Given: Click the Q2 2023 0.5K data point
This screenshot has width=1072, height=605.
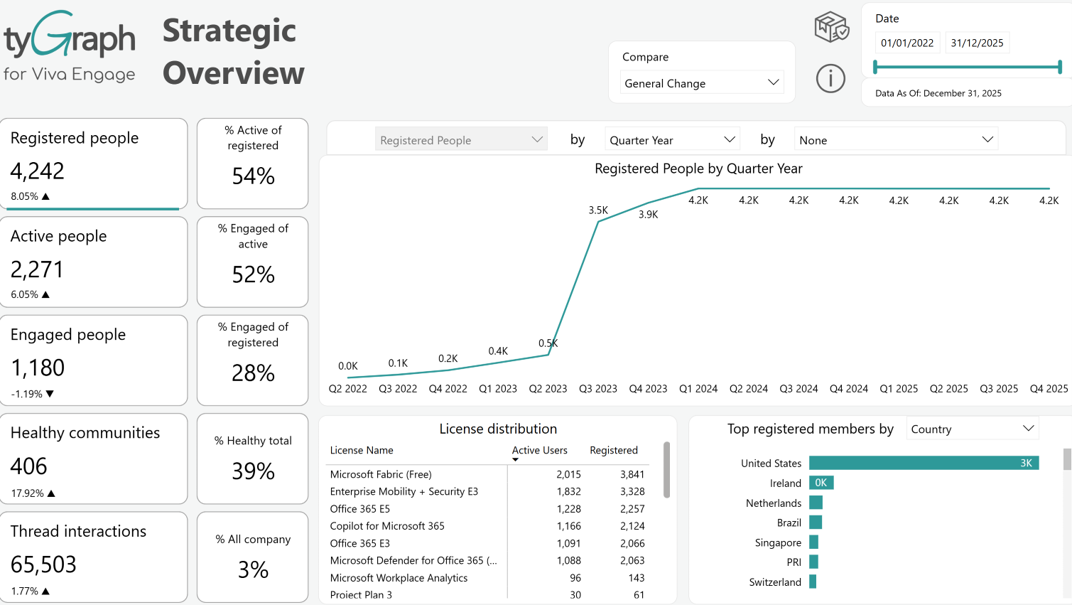Looking at the screenshot, I should click(548, 354).
